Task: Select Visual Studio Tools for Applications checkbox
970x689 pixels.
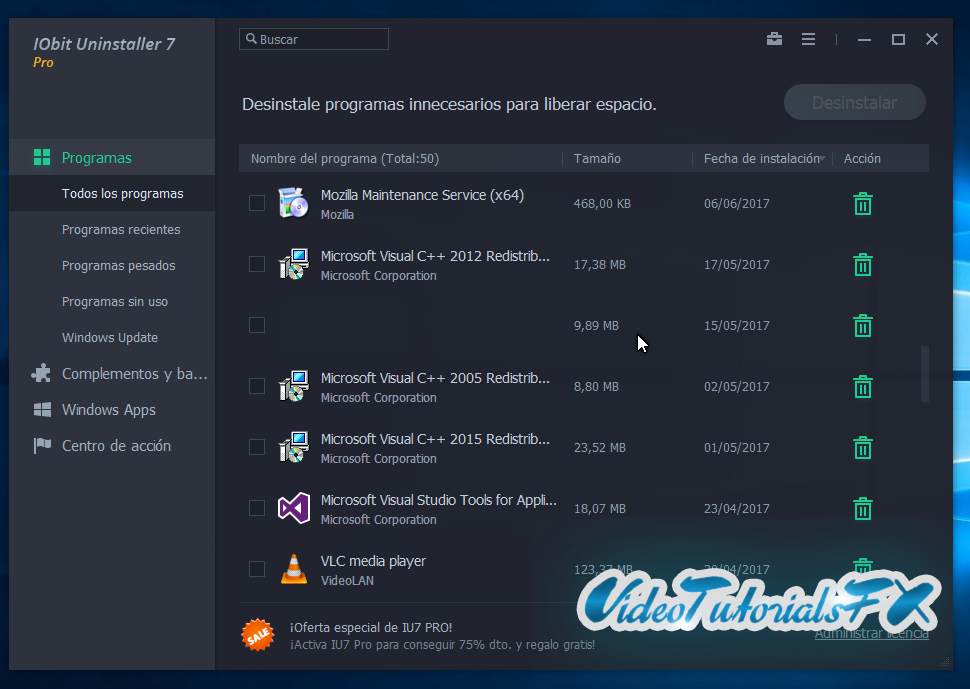Action: point(257,508)
